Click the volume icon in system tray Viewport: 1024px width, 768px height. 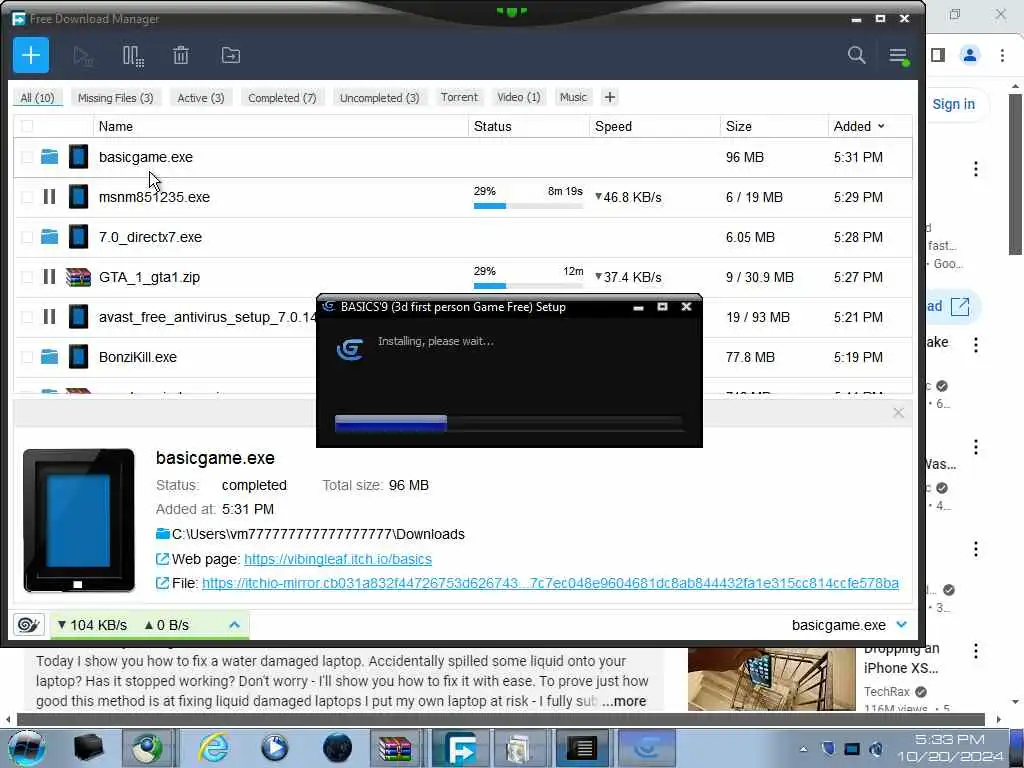876,748
